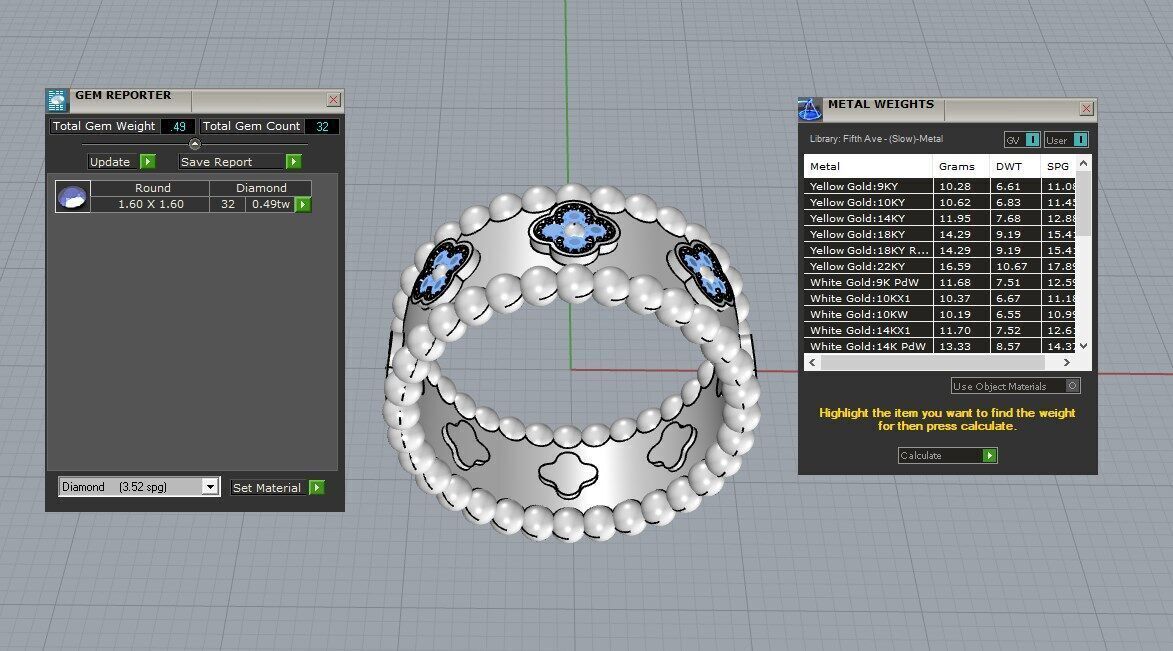Select the White Gold:14KX1 row
Image resolution: width=1173 pixels, height=651 pixels.
tap(940, 330)
